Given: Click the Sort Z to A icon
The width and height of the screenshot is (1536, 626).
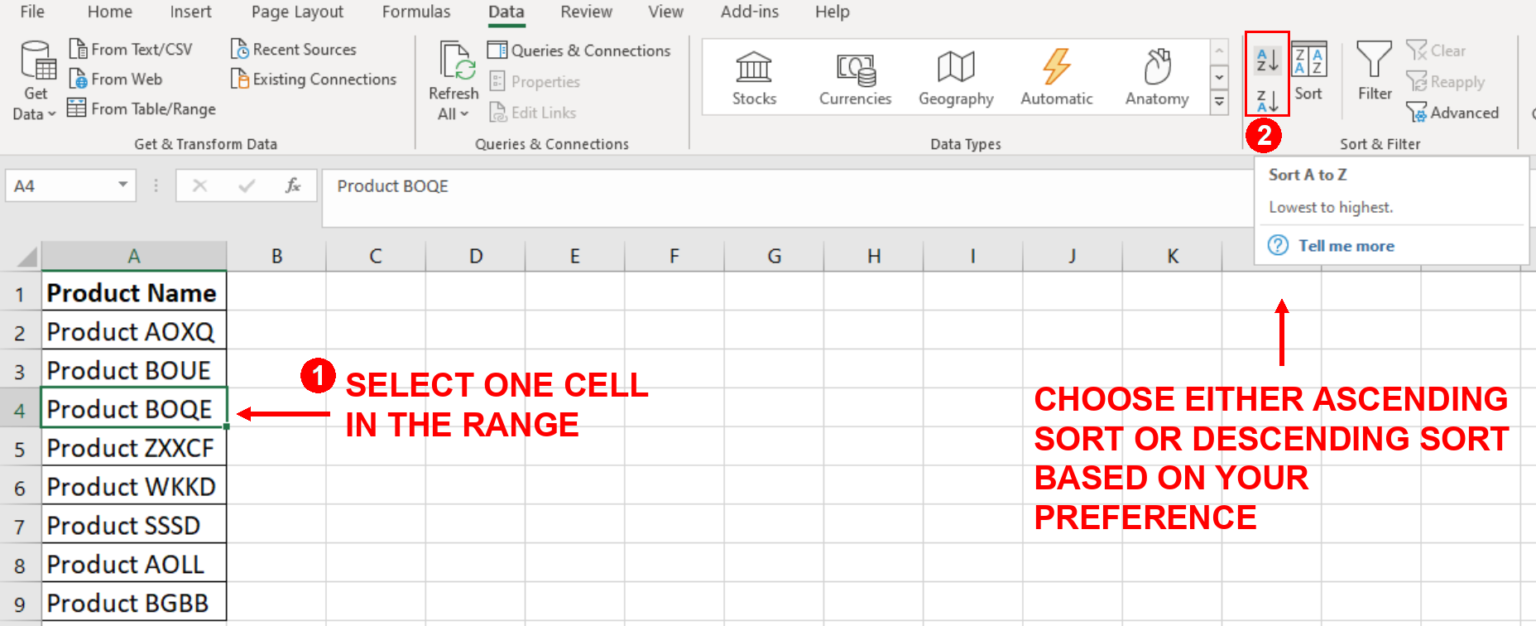Looking at the screenshot, I should tap(1267, 98).
